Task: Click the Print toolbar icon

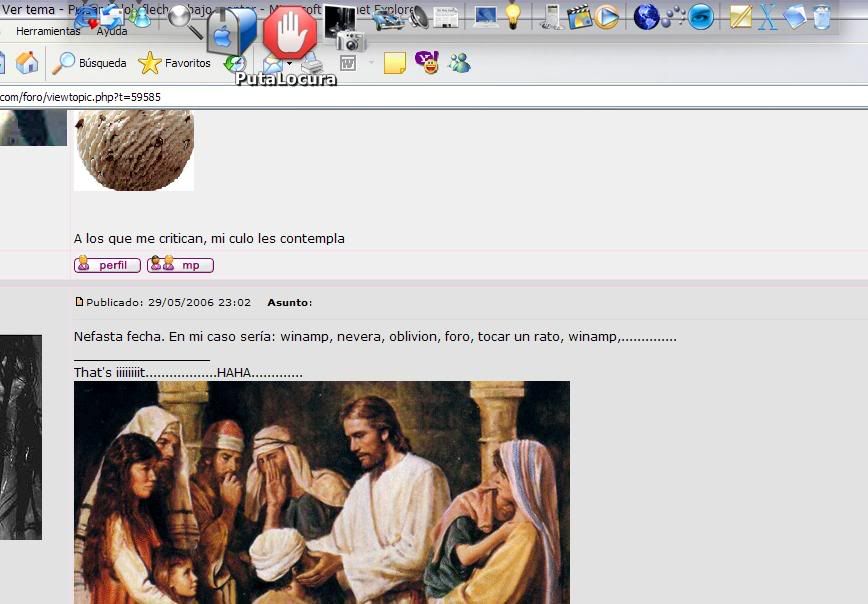Action: click(x=312, y=64)
